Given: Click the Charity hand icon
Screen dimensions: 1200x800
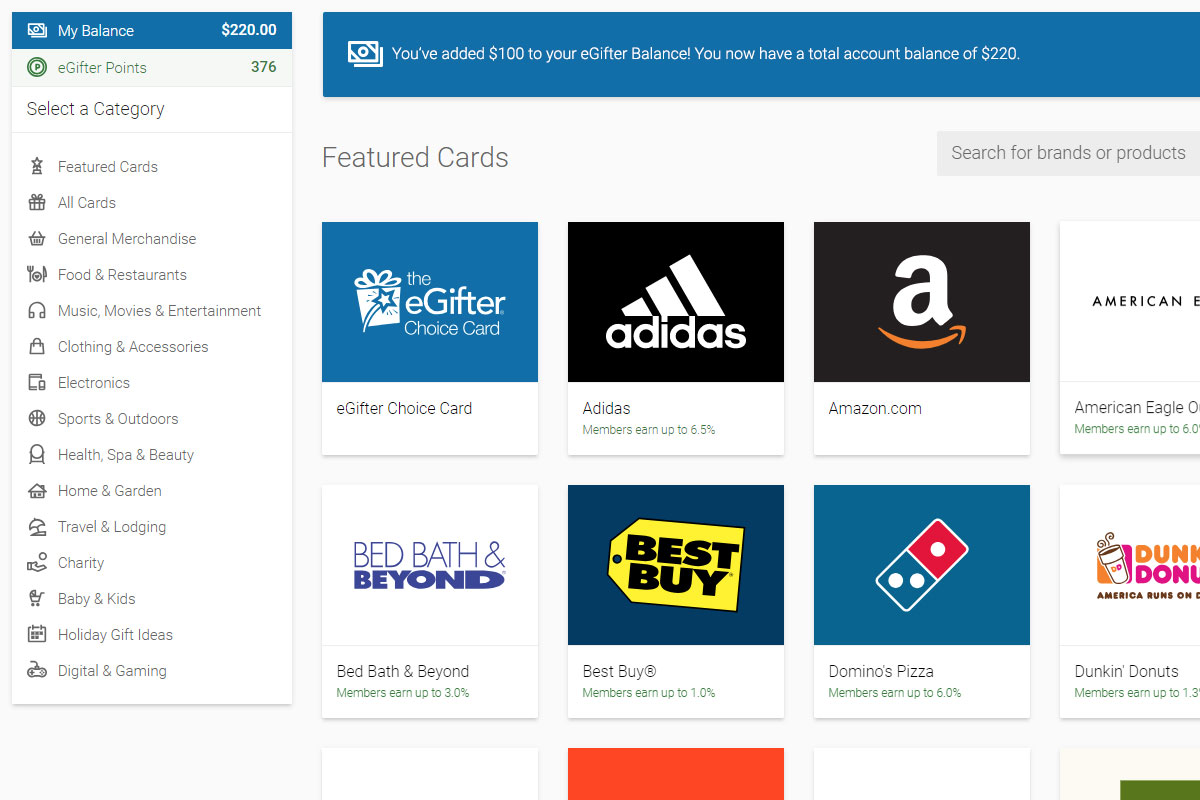Looking at the screenshot, I should (x=37, y=562).
